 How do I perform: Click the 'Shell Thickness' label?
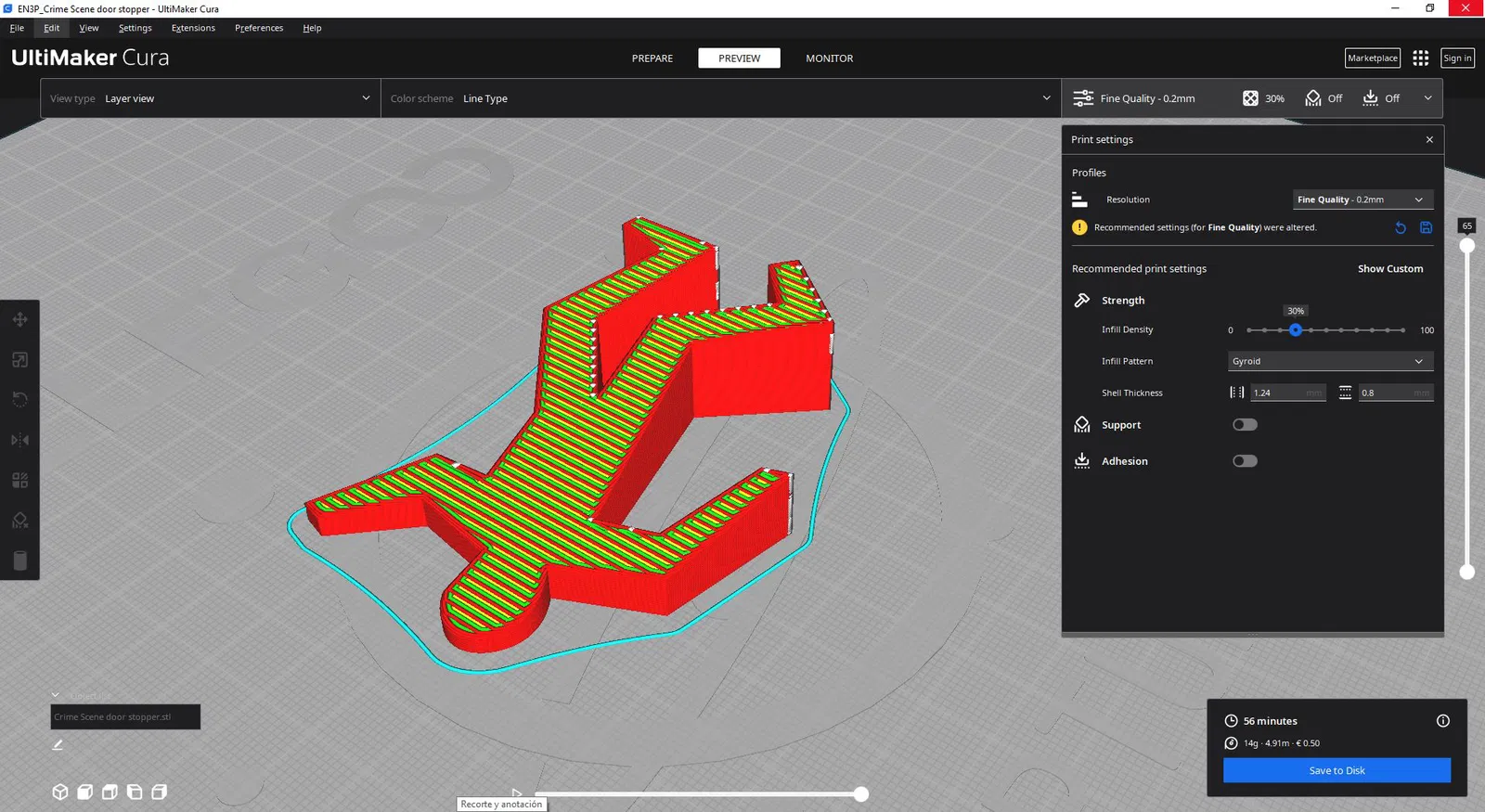1132,393
